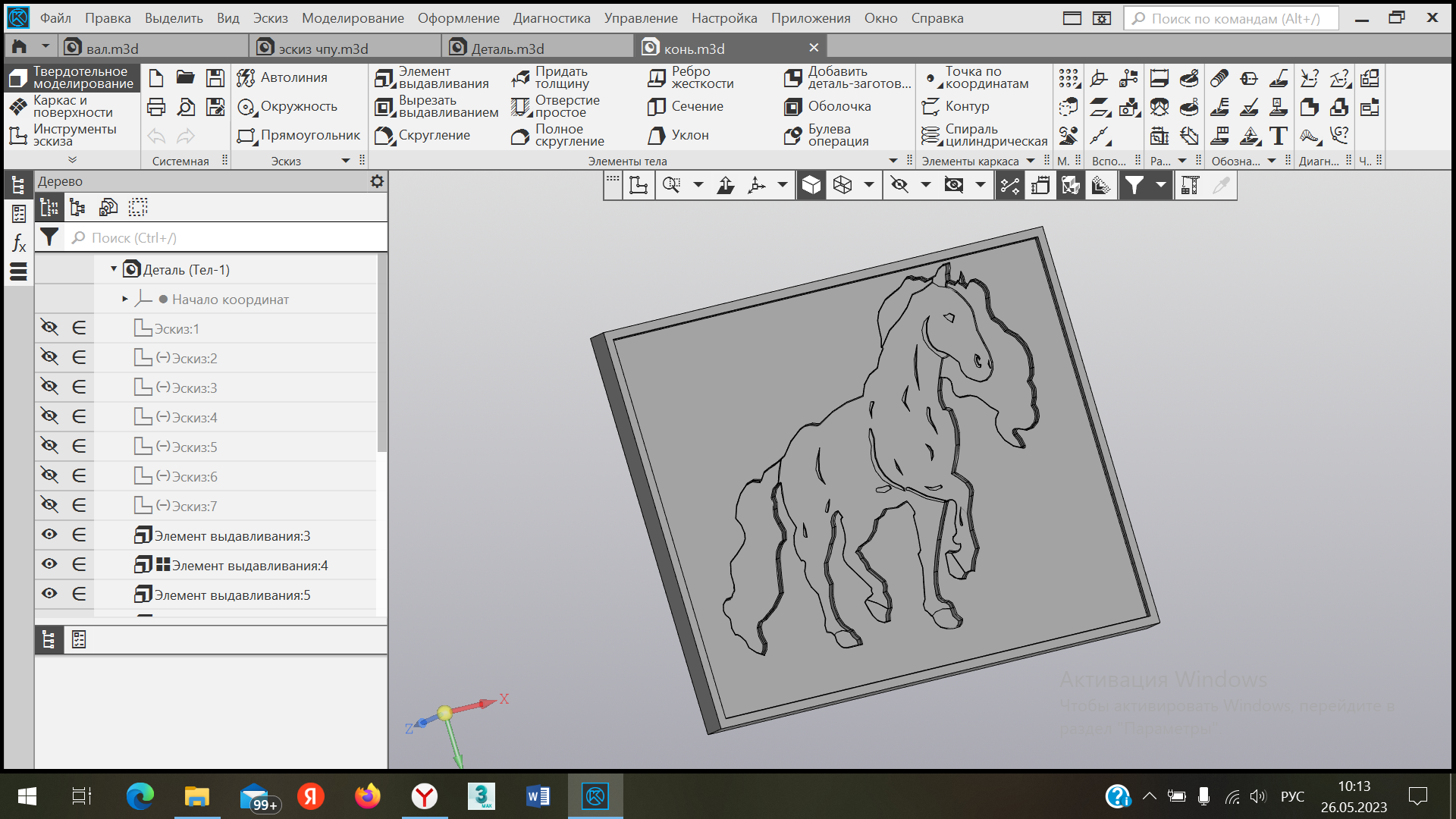Open the Элементы тела panel dropdown arrow
The image size is (1456, 819).
coord(893,161)
